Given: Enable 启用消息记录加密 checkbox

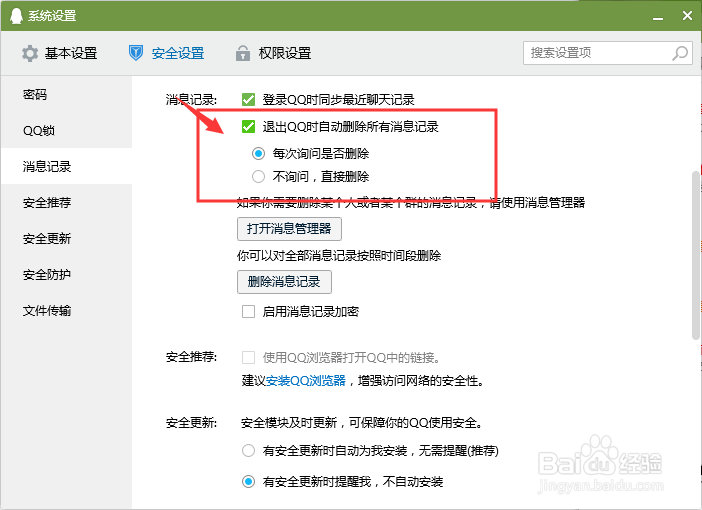Looking at the screenshot, I should pos(248,311).
